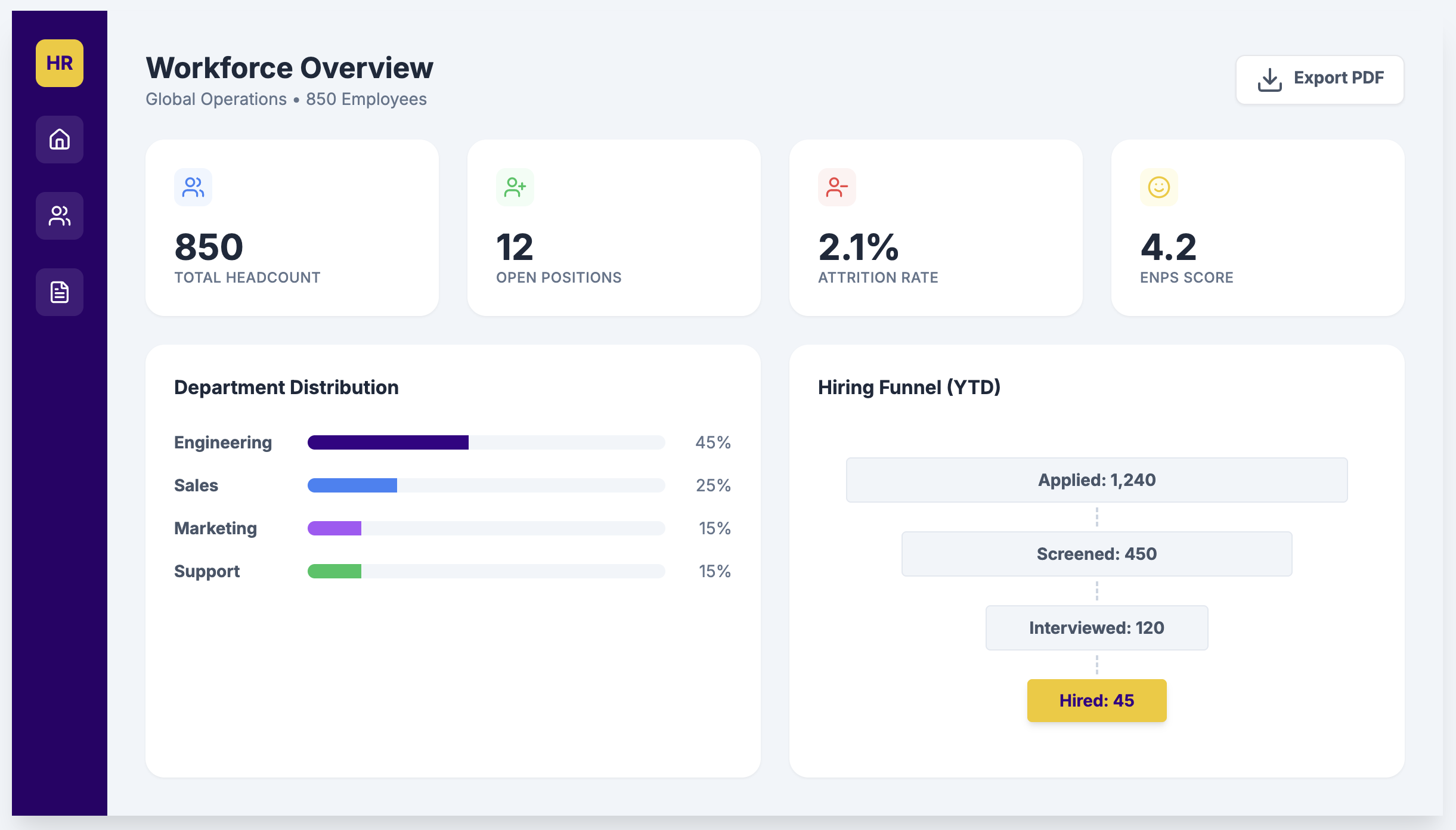Select the Marketing department label
Screen dimensions: 1456x830
pos(215,528)
